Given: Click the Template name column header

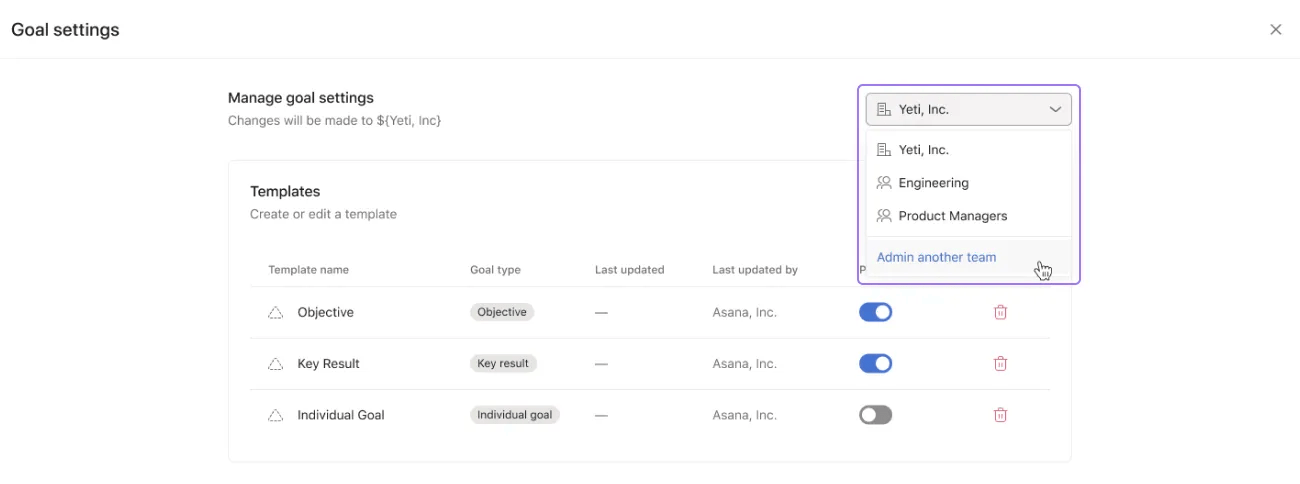Looking at the screenshot, I should [x=308, y=270].
